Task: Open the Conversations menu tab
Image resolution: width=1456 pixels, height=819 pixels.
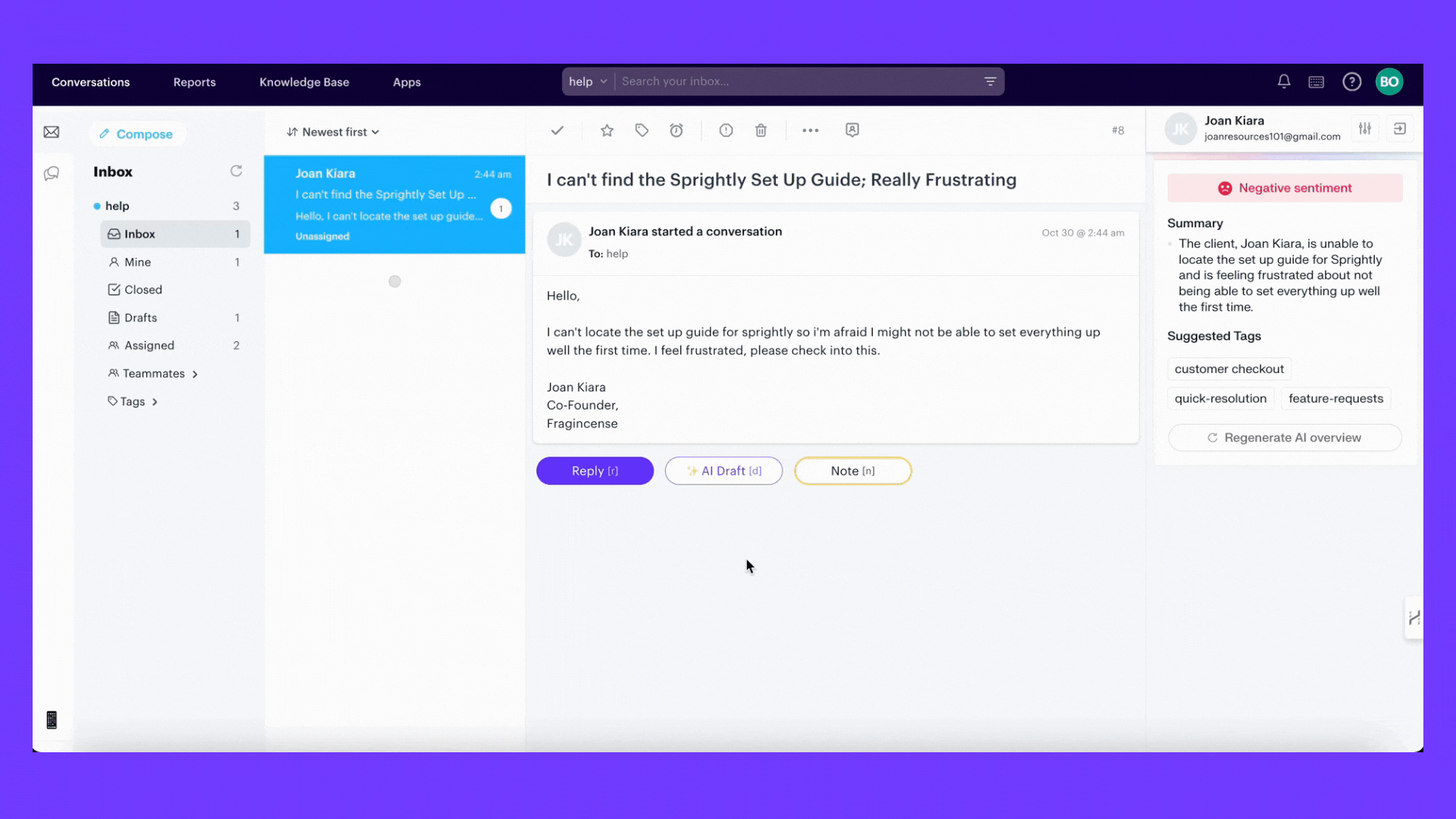Action: (x=90, y=81)
